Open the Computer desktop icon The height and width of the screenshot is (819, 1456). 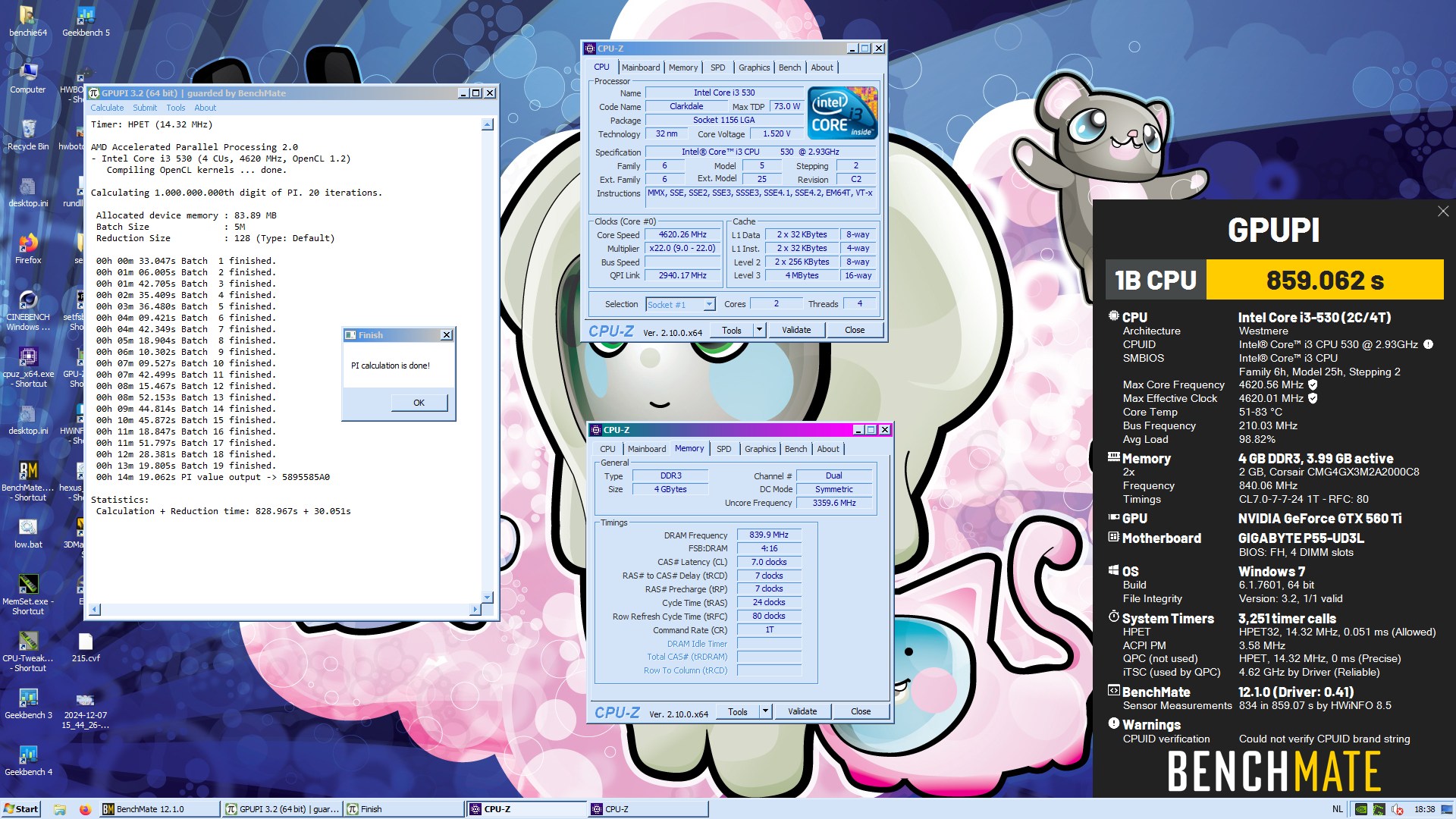coord(28,78)
